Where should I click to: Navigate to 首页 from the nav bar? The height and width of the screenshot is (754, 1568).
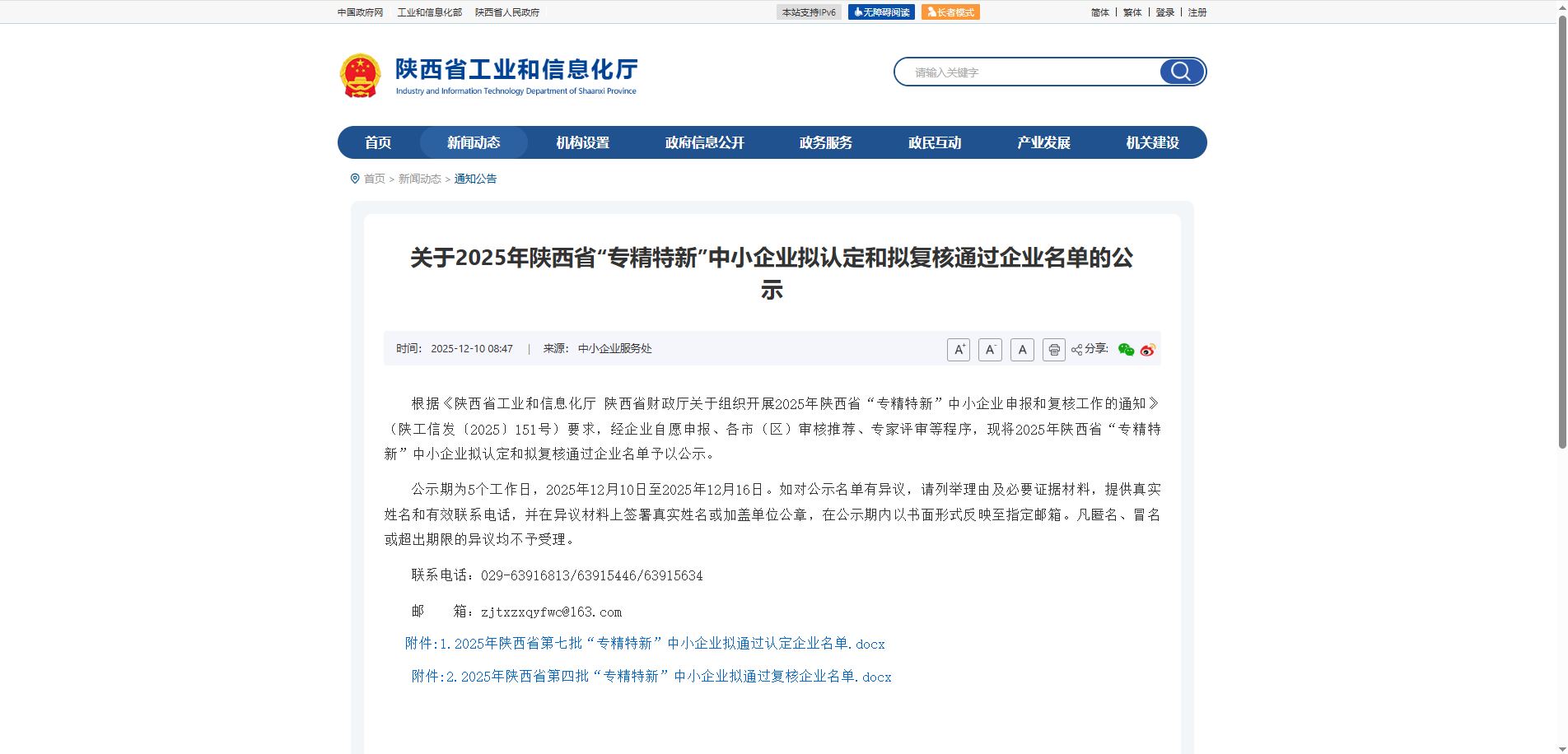click(378, 142)
